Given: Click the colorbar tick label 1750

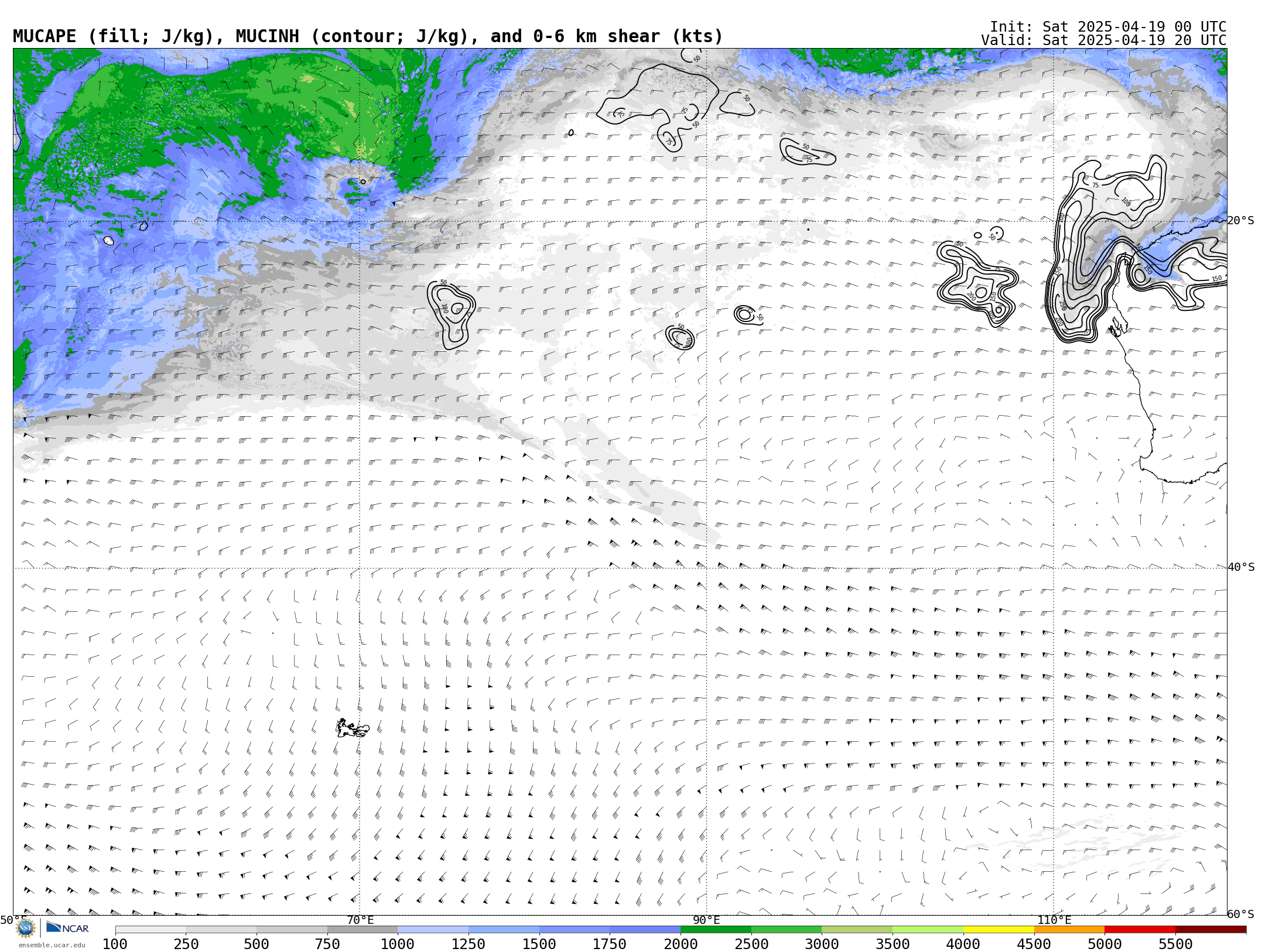Looking at the screenshot, I should tap(610, 944).
